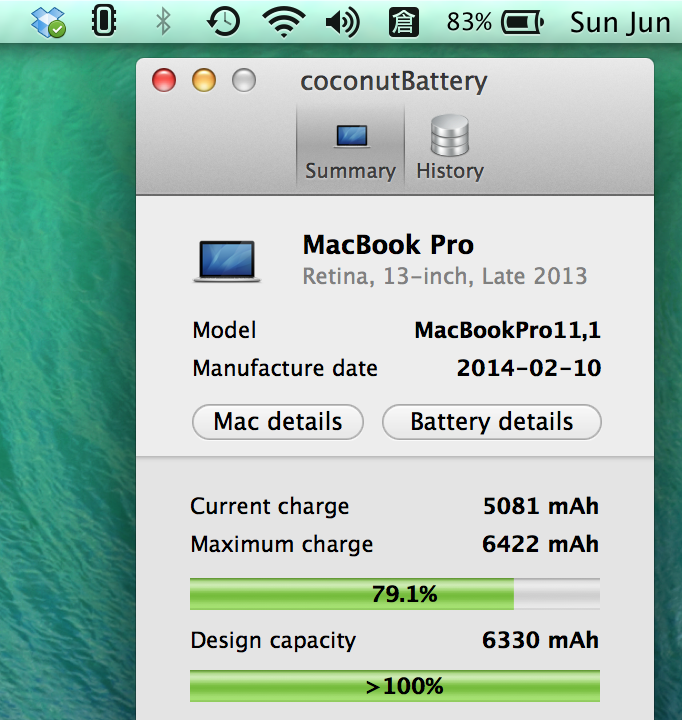Viewport: 682px width, 720px height.
Task: Click the 2014-02-10 manufacture date value
Action: pyautogui.click(x=529, y=368)
